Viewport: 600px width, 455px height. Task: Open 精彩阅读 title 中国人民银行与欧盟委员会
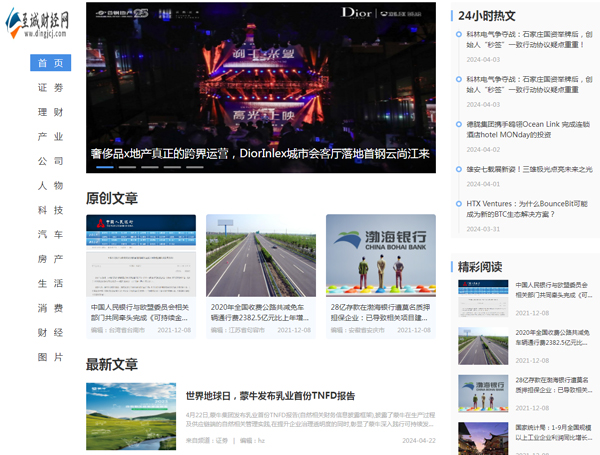[554, 290]
